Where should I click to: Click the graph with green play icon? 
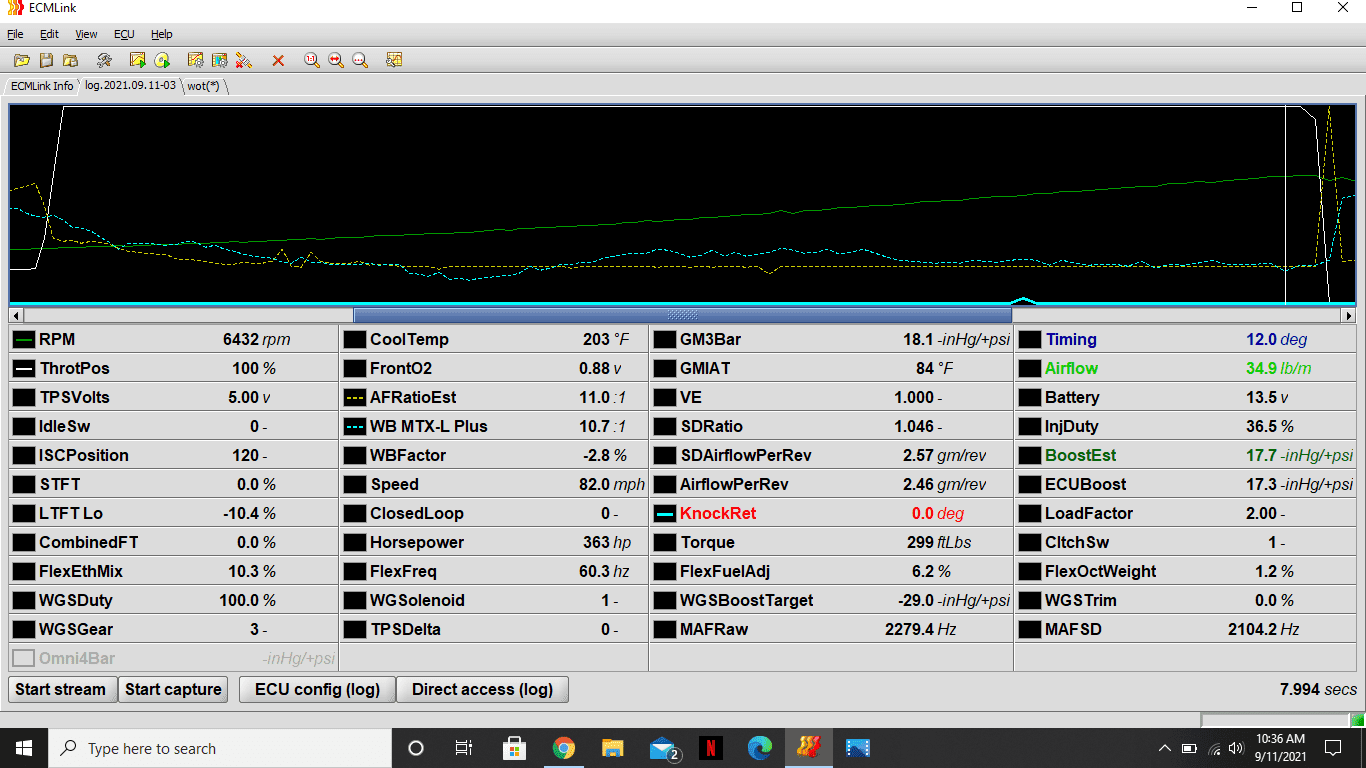pyautogui.click(x=138, y=60)
